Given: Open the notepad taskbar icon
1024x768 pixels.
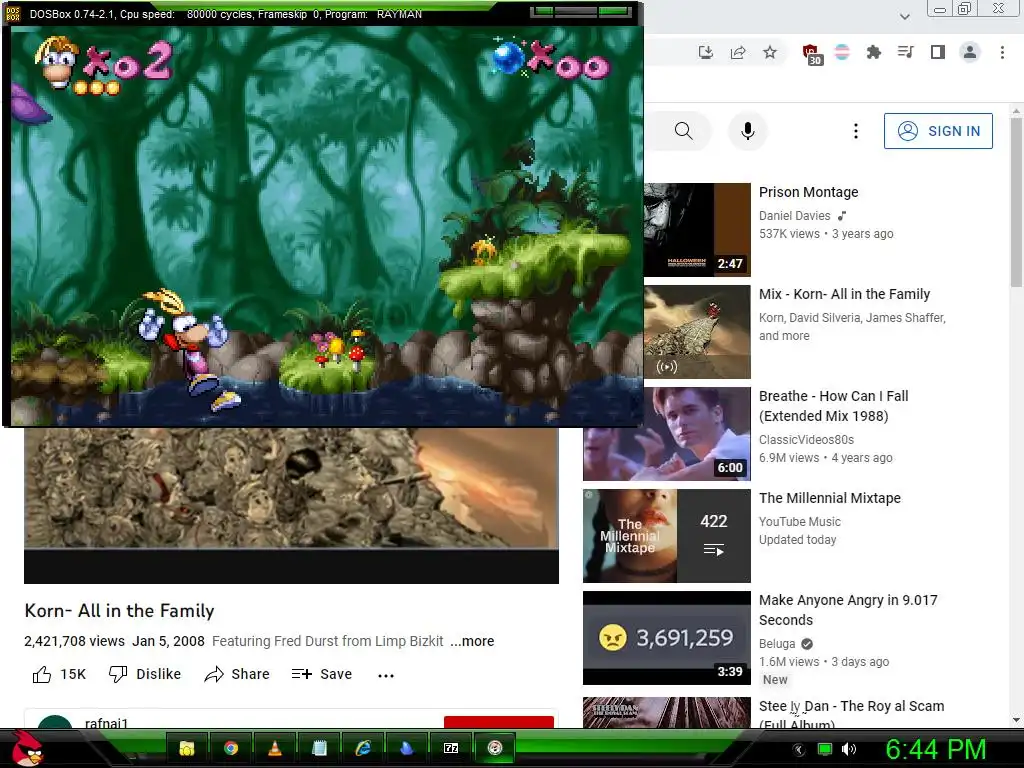Looking at the screenshot, I should (319, 748).
